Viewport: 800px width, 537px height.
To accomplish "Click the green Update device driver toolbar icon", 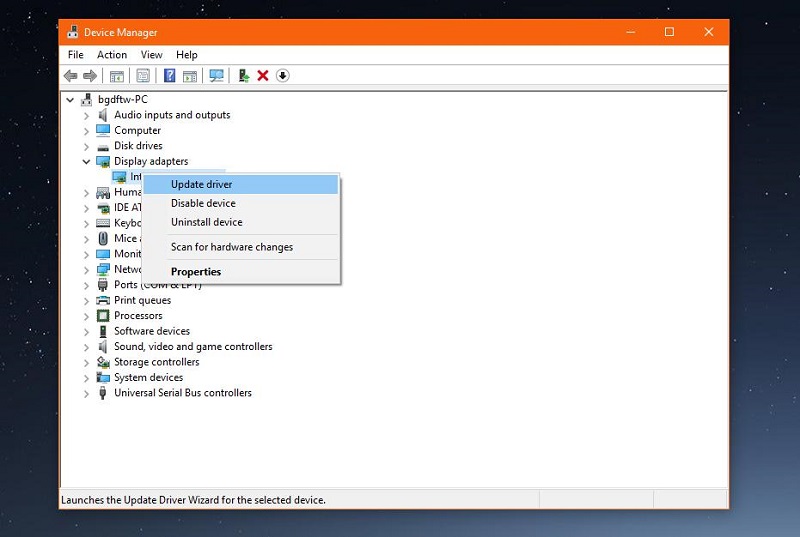I will tap(243, 76).
